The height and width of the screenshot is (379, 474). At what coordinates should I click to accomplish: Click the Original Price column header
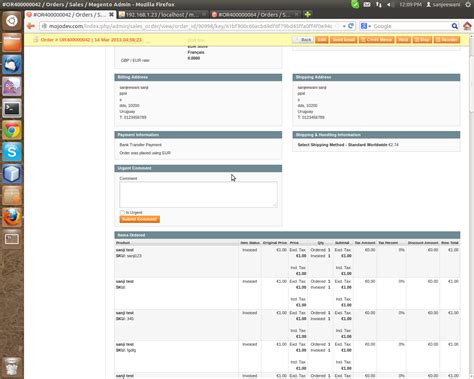(x=275, y=243)
